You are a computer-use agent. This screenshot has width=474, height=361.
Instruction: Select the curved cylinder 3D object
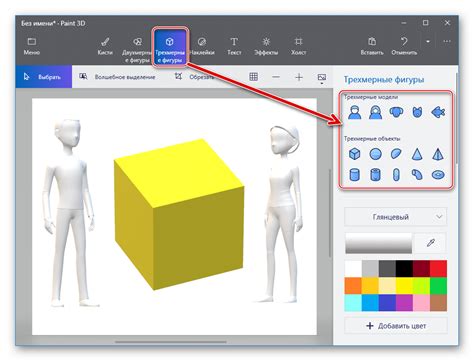pos(417,175)
